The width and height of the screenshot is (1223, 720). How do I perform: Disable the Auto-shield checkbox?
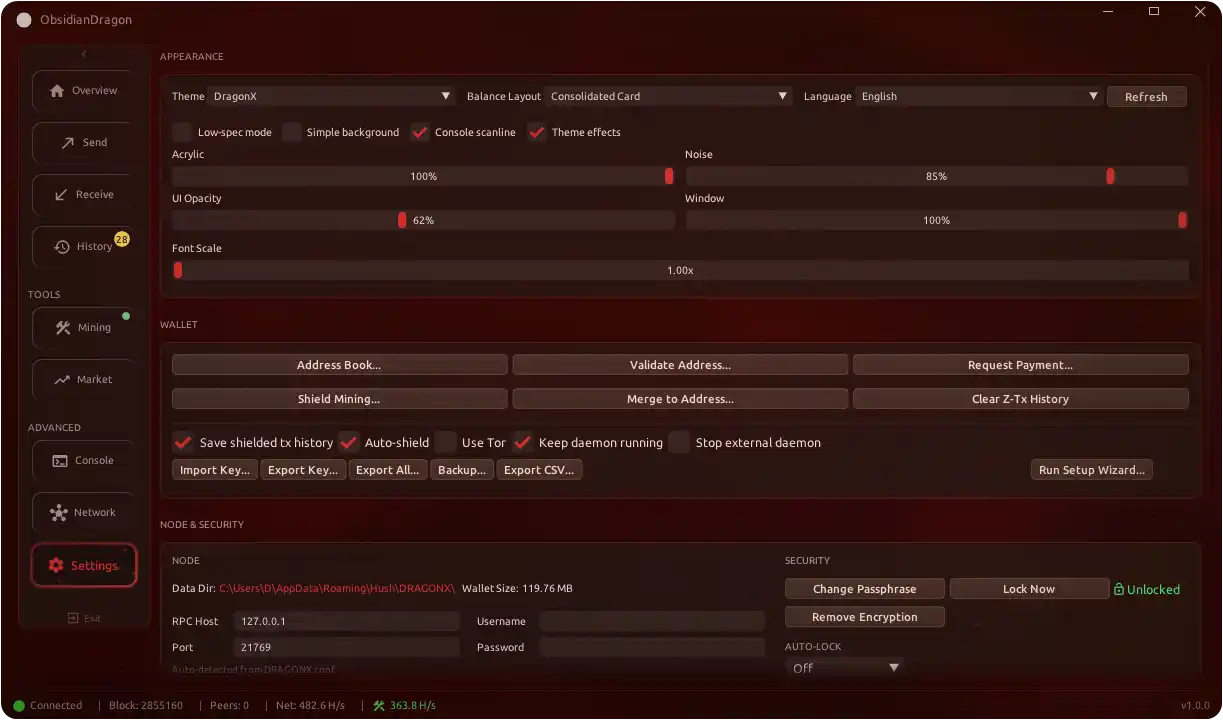[349, 442]
